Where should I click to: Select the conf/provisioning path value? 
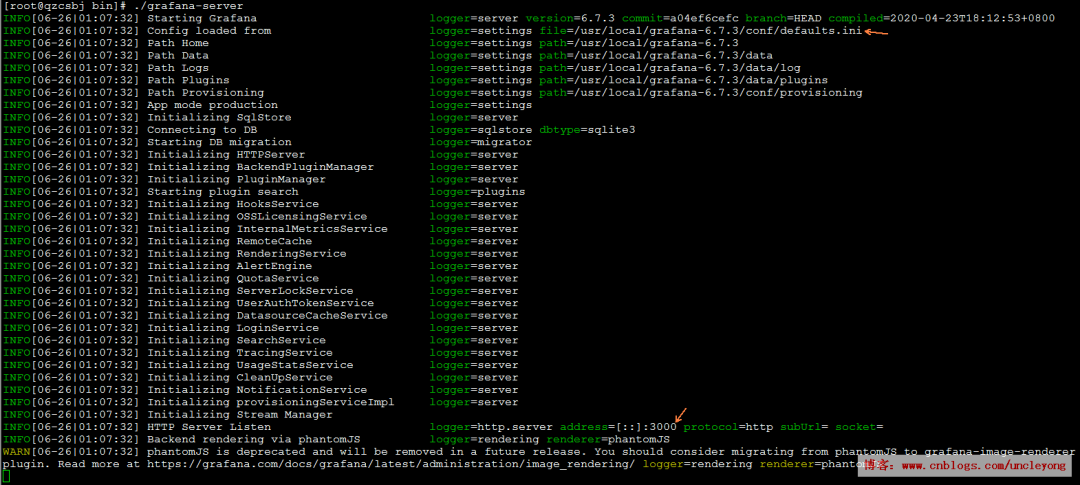click(x=701, y=92)
